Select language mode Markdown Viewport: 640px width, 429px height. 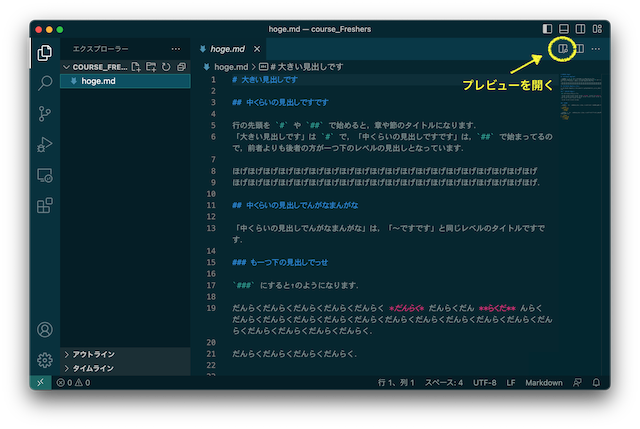pos(544,382)
